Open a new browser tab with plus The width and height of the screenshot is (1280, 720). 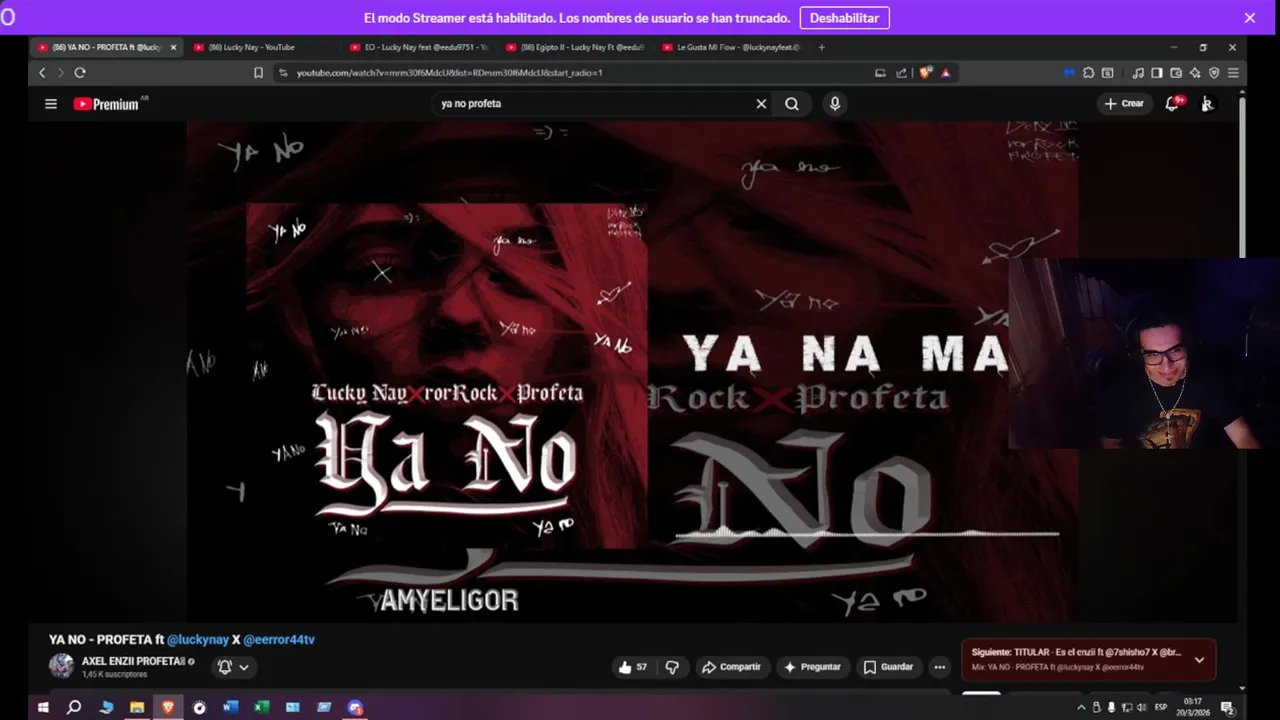point(822,47)
